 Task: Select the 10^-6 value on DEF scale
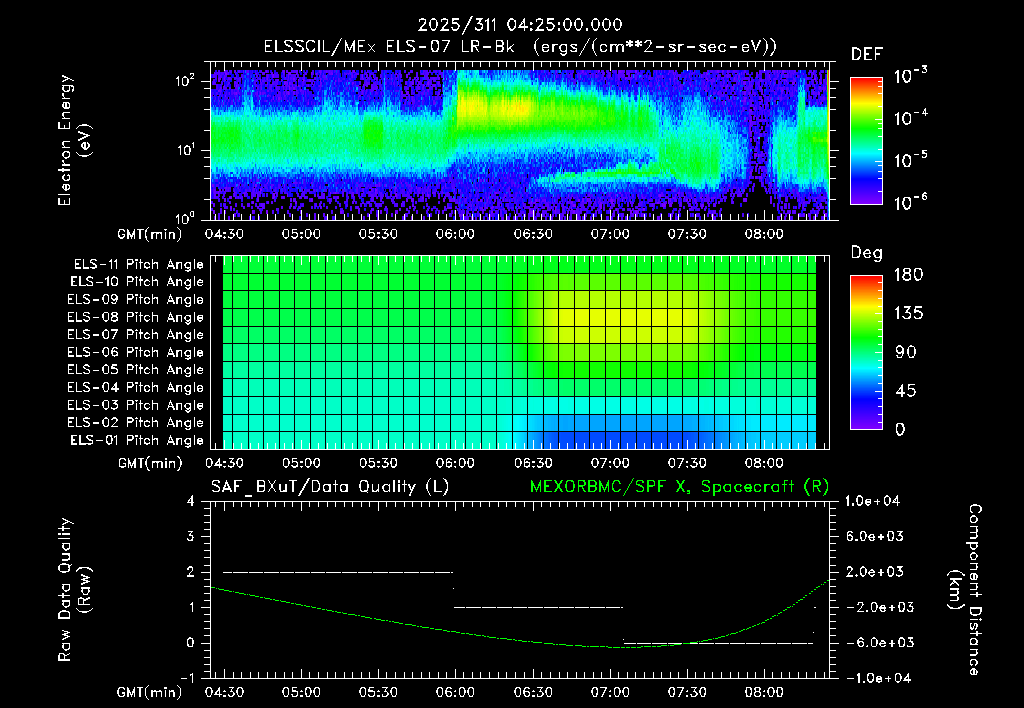911,202
